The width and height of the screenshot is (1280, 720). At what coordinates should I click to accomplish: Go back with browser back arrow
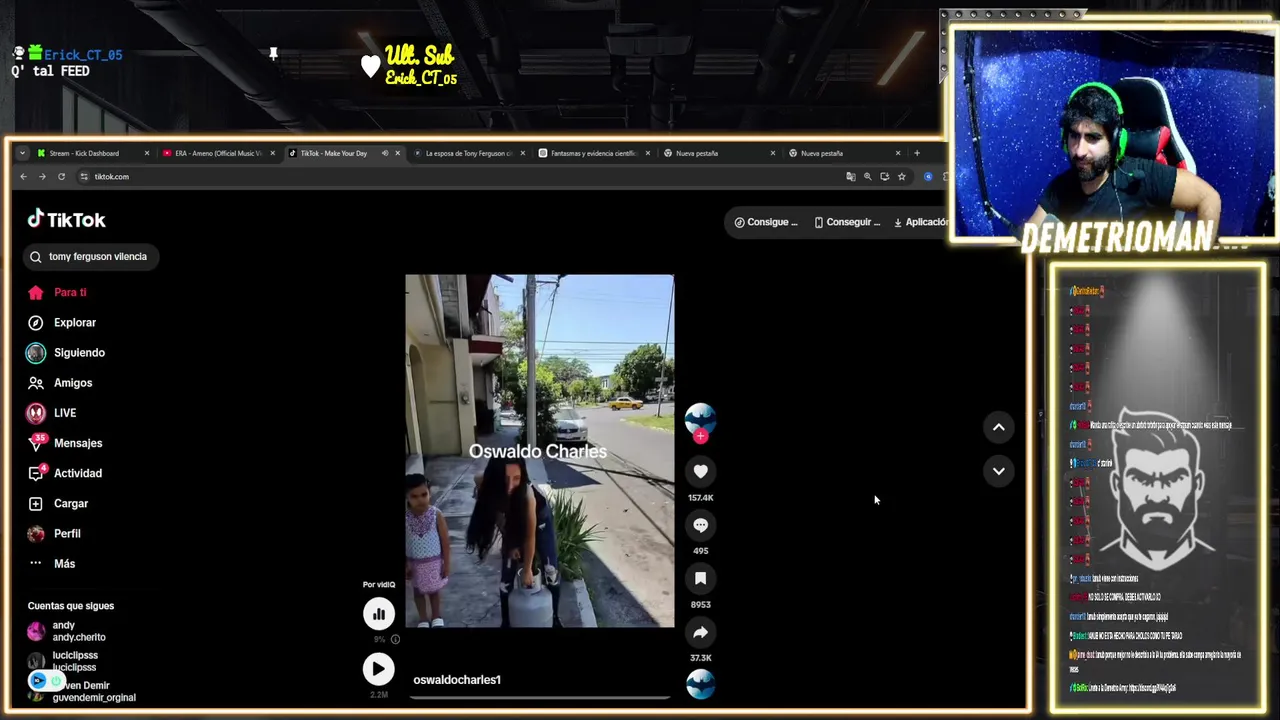[24, 176]
